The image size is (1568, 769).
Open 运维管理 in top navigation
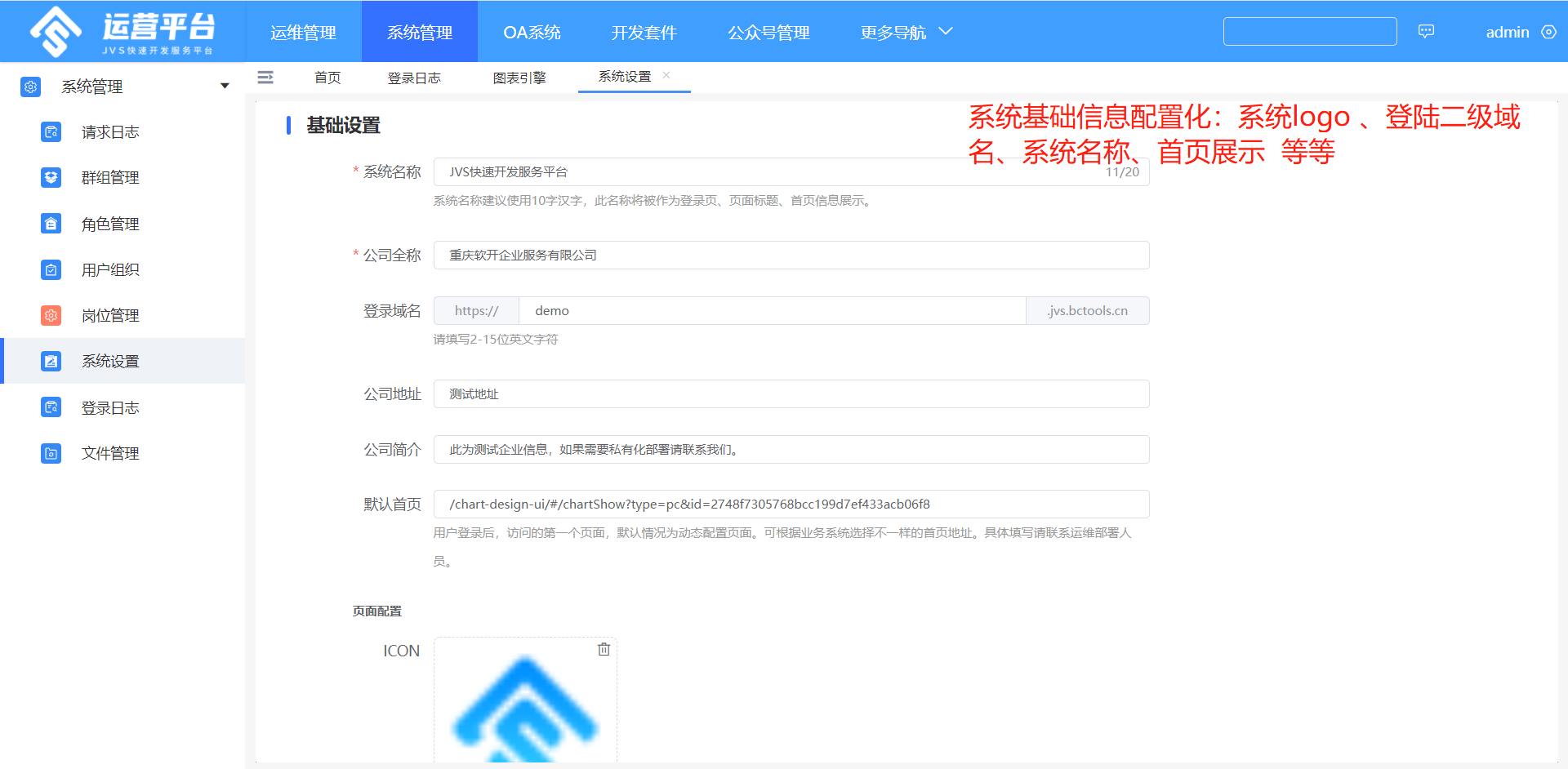pyautogui.click(x=303, y=32)
